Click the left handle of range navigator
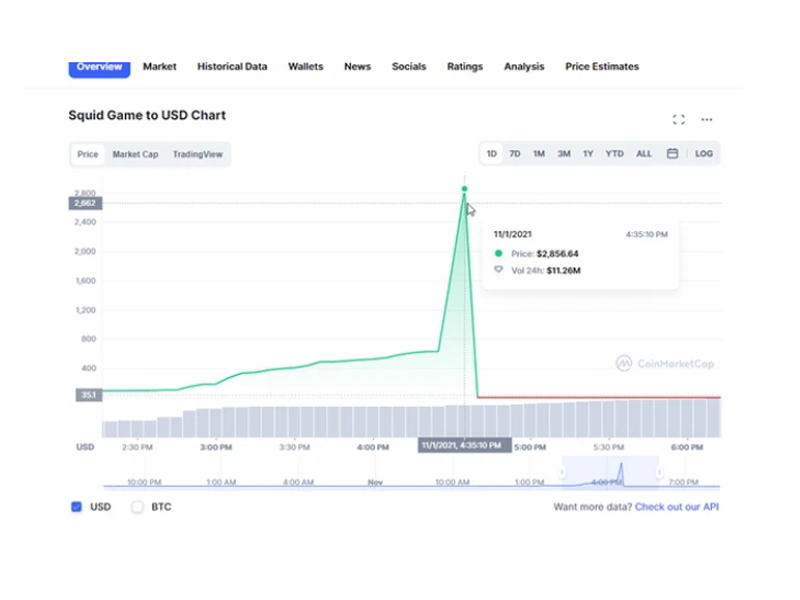This screenshot has width=800, height=600. tap(562, 472)
